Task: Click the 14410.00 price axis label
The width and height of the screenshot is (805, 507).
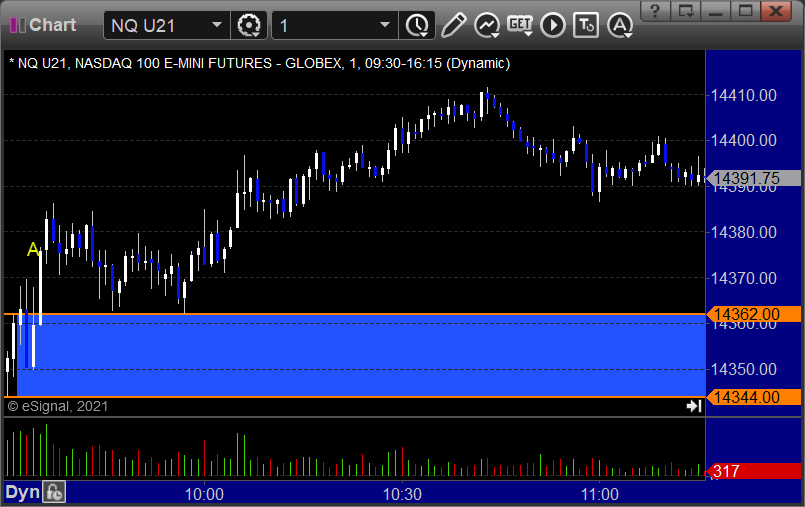Action: point(743,95)
